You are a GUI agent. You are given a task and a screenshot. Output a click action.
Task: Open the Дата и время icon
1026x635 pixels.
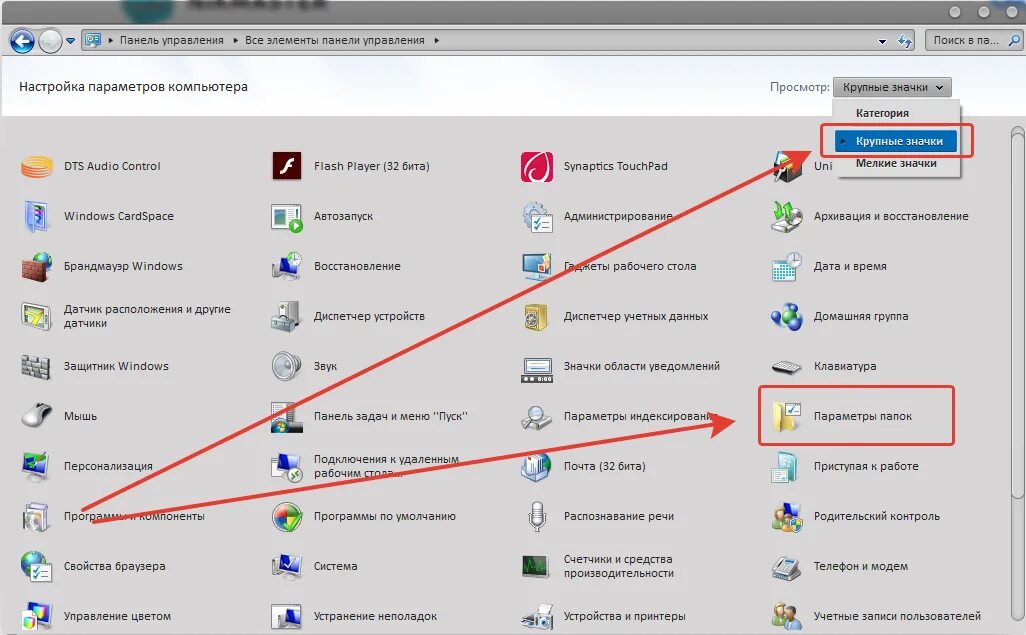787,266
